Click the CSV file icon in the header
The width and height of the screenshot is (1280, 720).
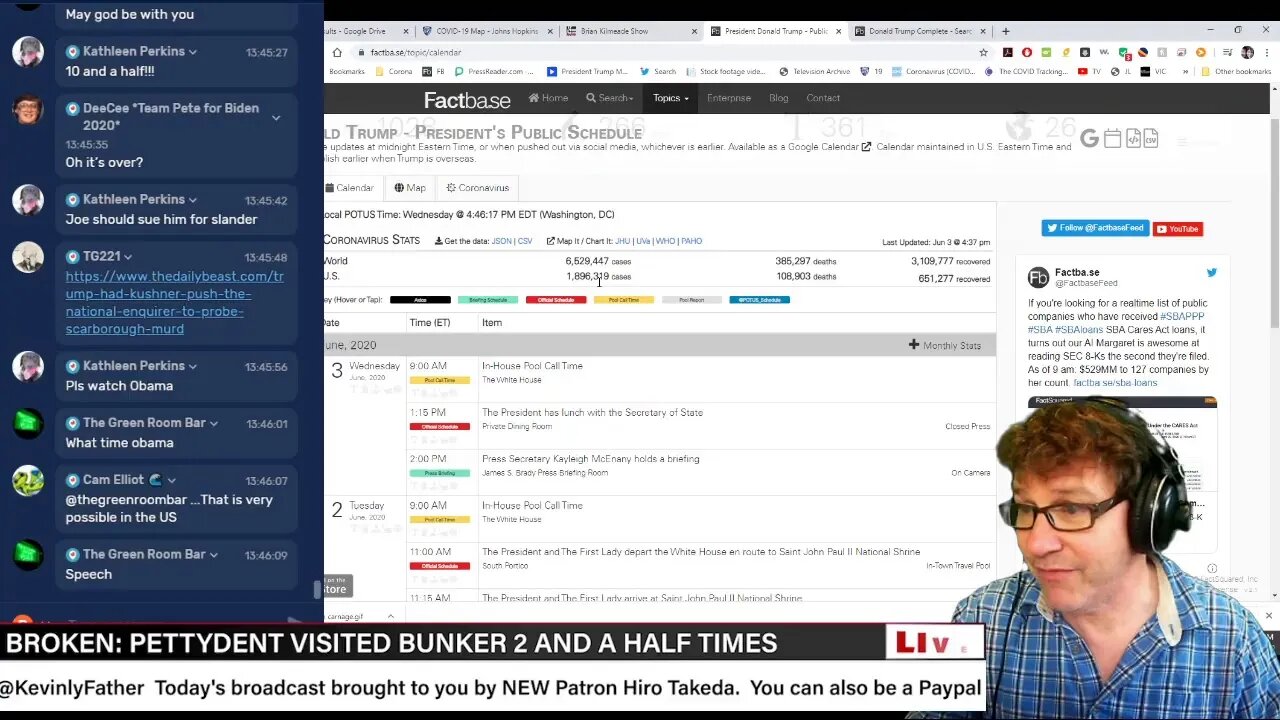coord(1150,139)
